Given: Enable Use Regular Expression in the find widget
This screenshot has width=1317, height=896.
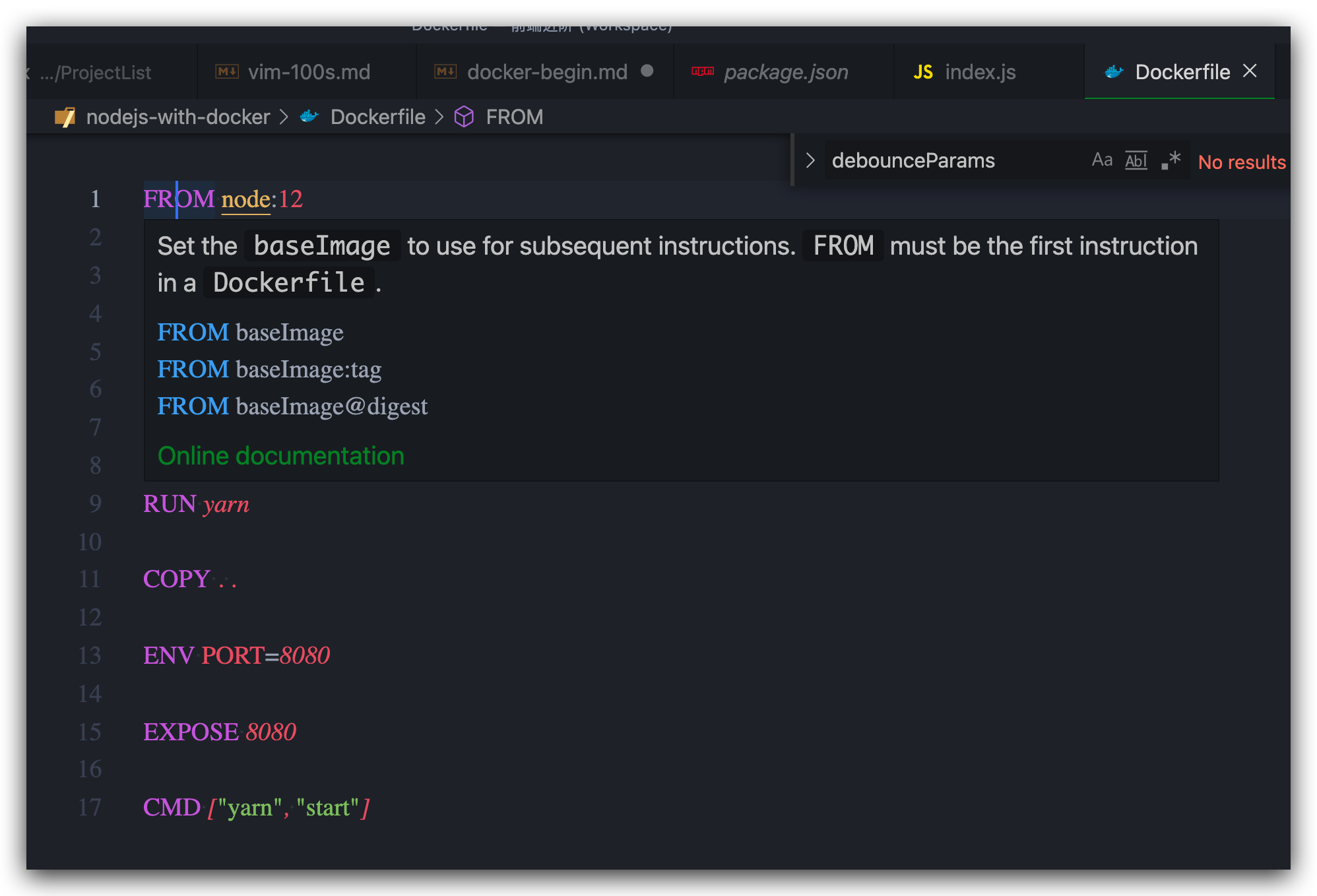Looking at the screenshot, I should [1169, 159].
